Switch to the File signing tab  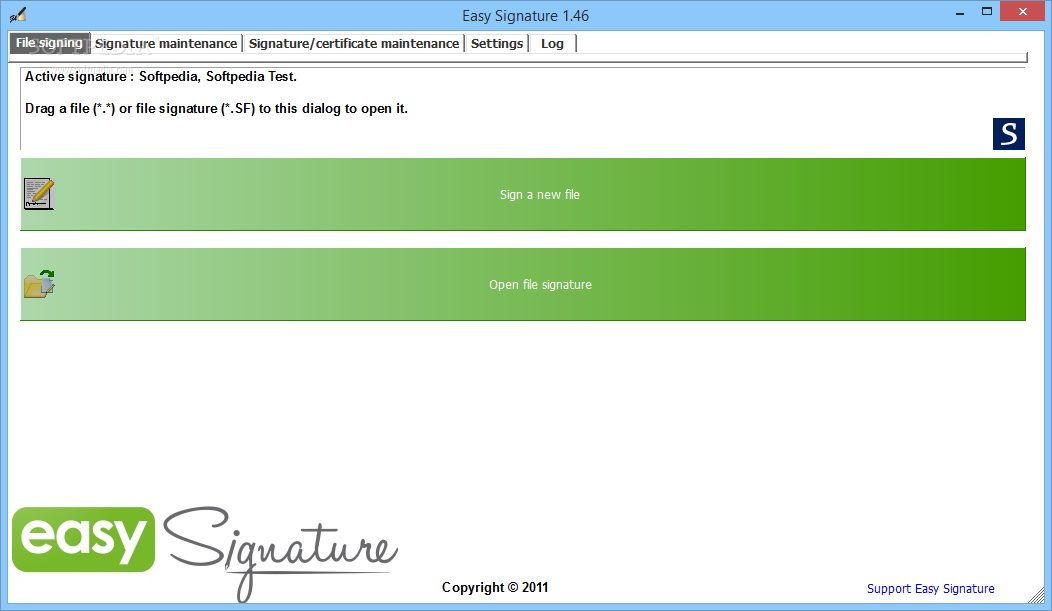pyautogui.click(x=50, y=43)
